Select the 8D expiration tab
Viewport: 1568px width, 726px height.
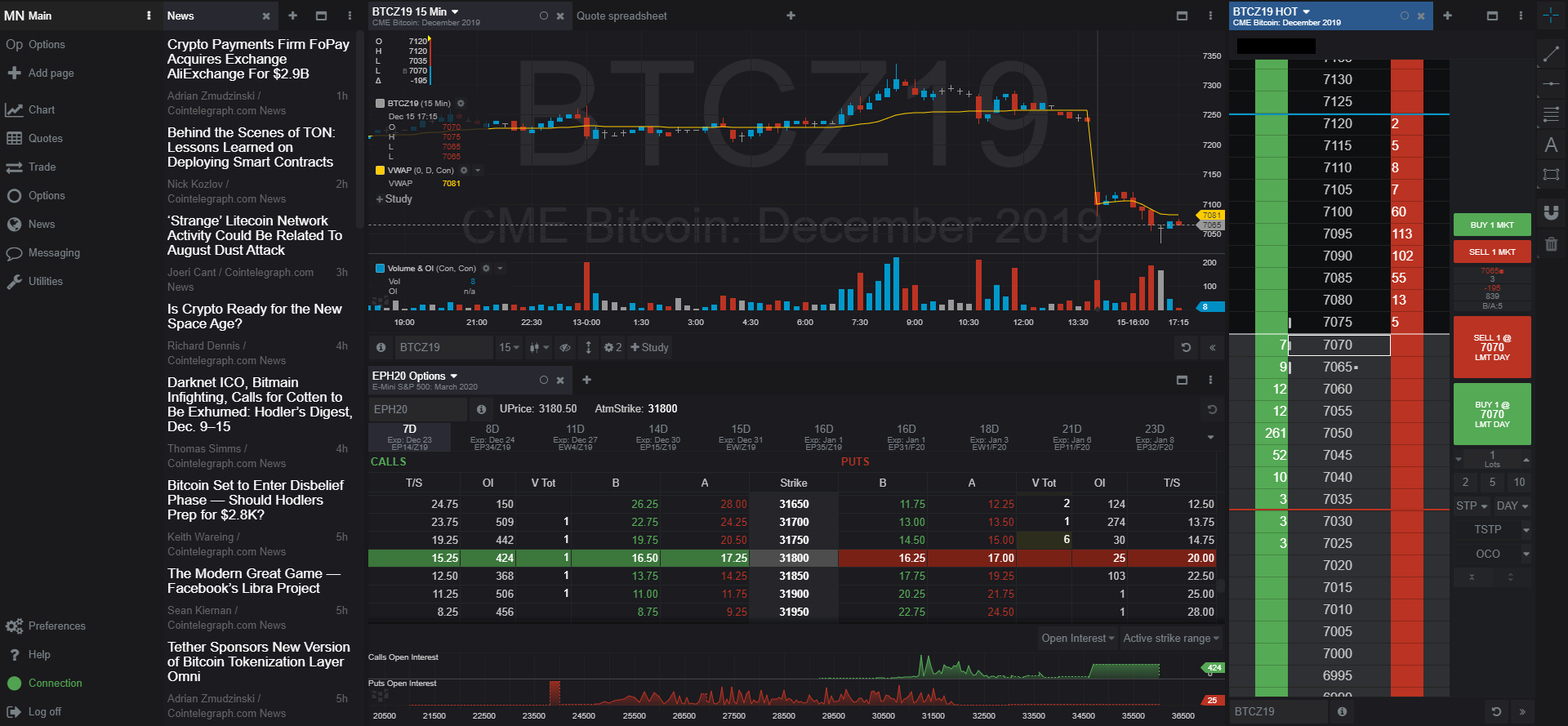tap(492, 437)
